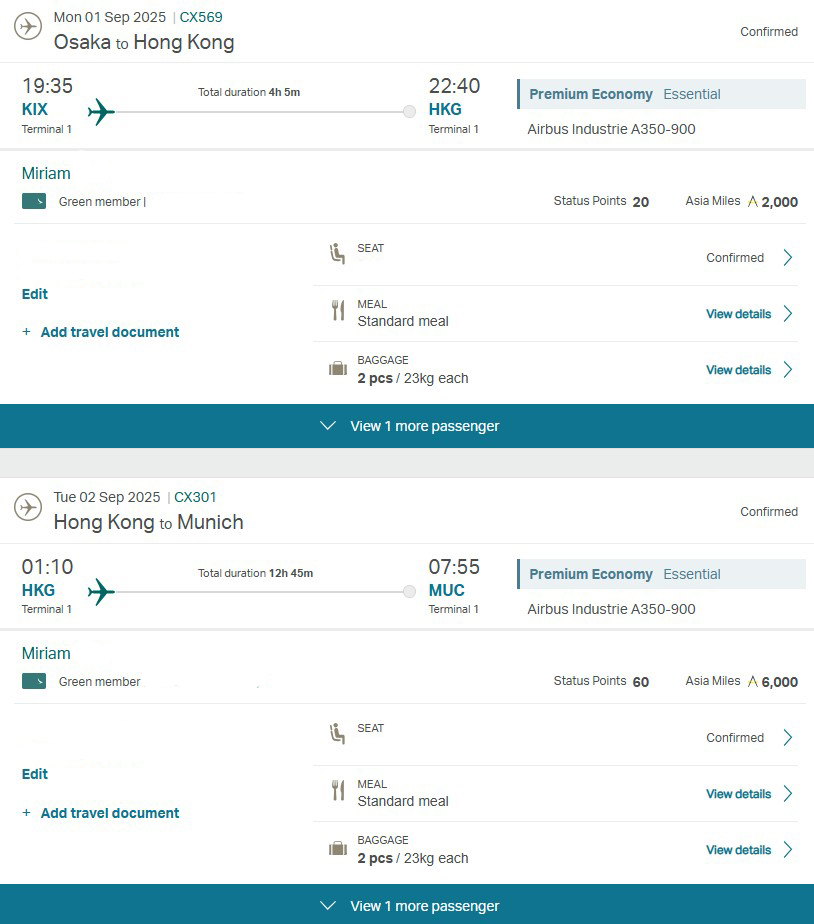The height and width of the screenshot is (924, 814).
Task: Open seat Confirmed chevron for CX569
Action: pyautogui.click(x=787, y=258)
